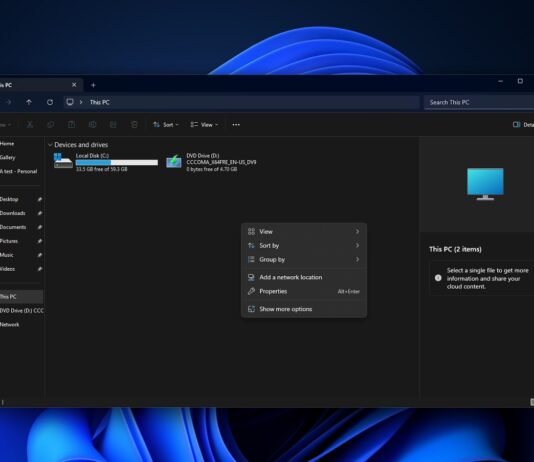Maximize the File Explorer window
Viewport: 534px width, 462px height.
(x=520, y=81)
